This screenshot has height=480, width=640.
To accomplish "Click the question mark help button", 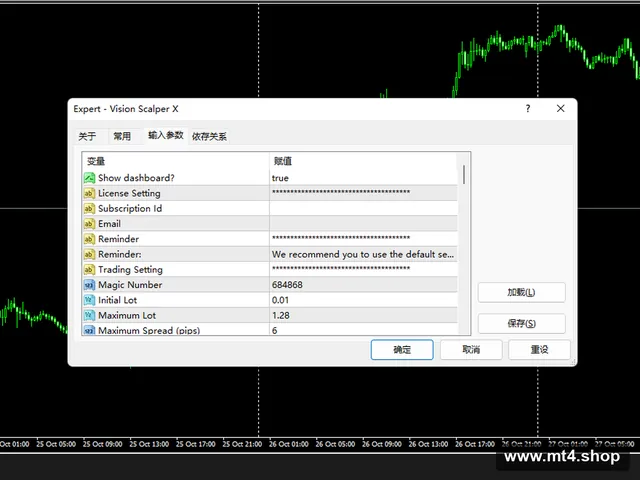I will [x=528, y=109].
